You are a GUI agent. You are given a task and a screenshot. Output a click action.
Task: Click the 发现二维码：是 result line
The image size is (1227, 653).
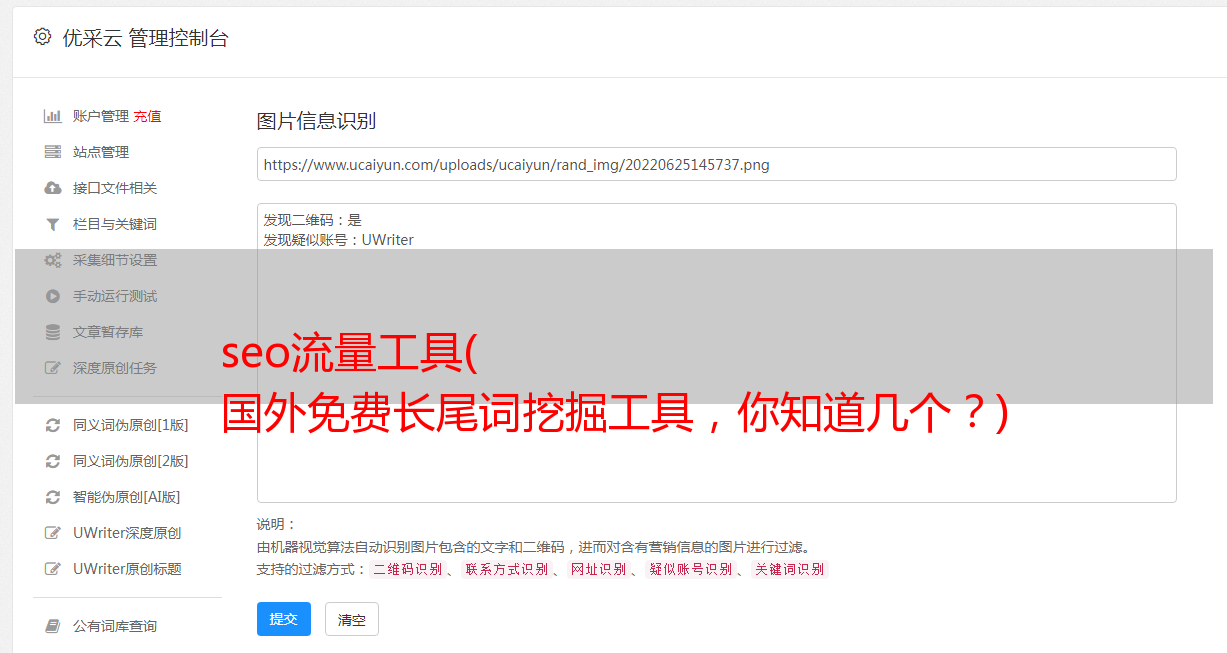[313, 220]
